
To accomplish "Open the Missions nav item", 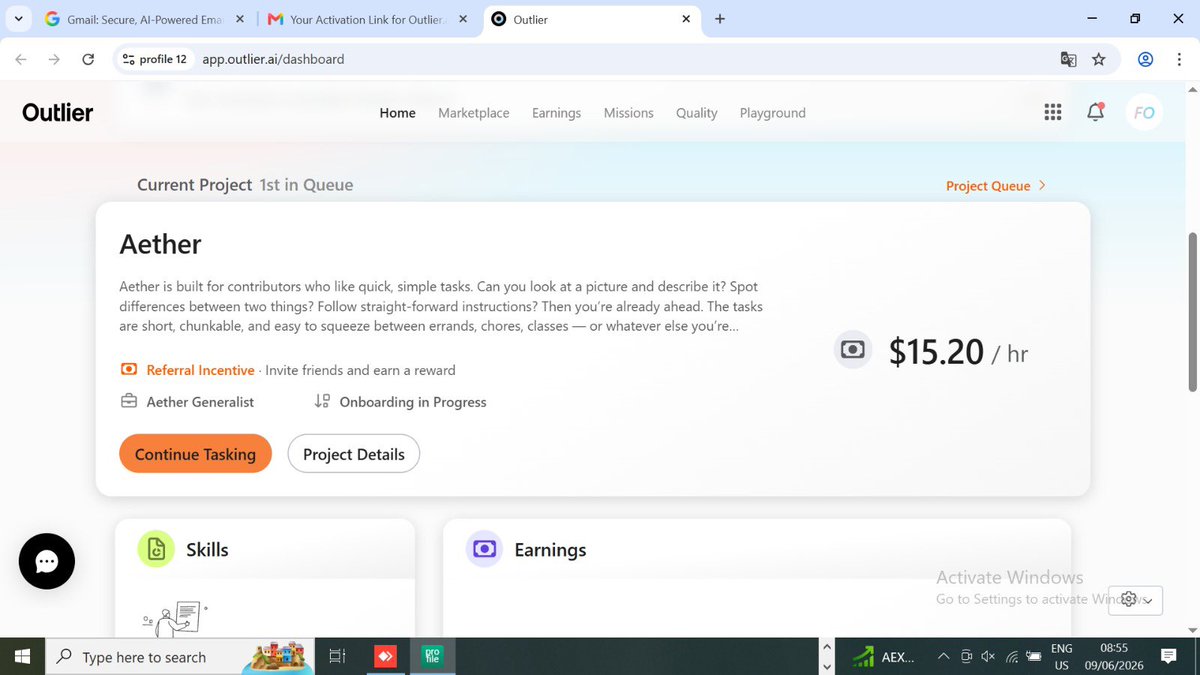I will pos(629,113).
